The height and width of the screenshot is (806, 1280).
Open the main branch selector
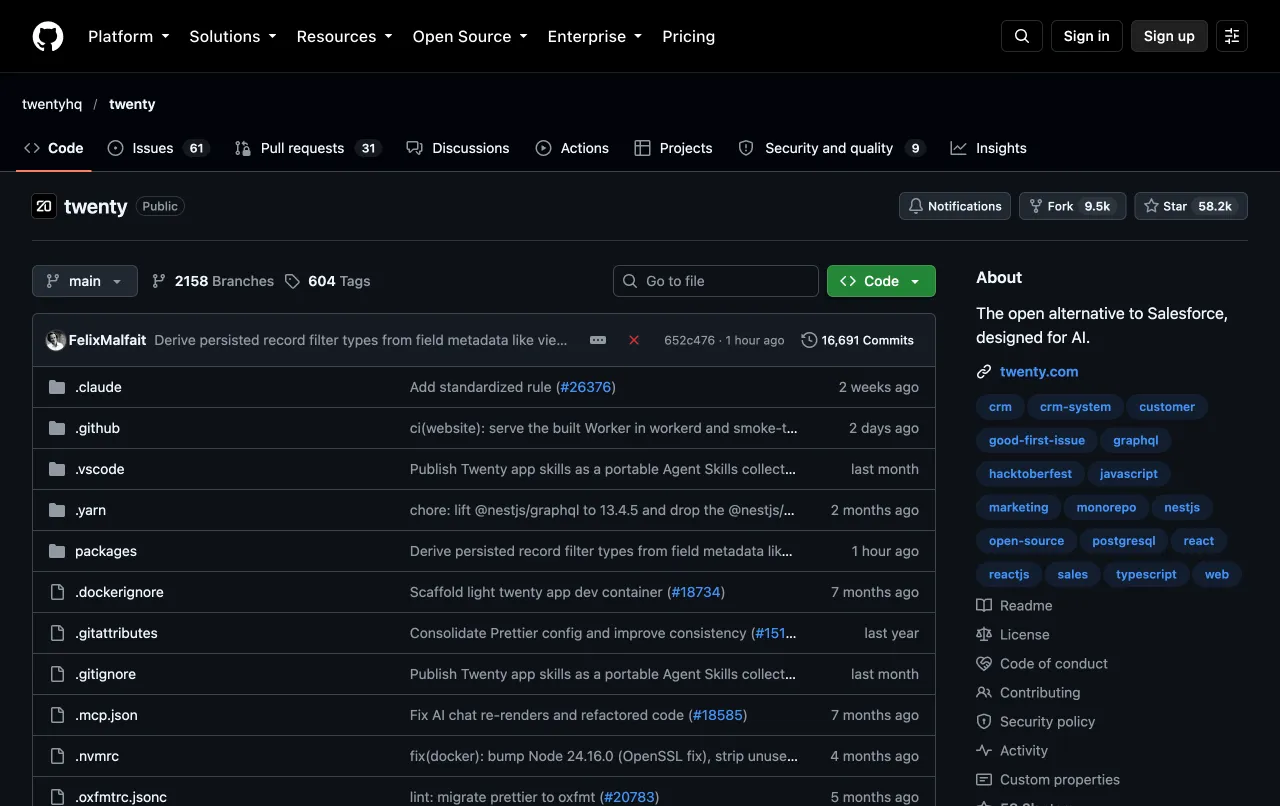point(85,281)
